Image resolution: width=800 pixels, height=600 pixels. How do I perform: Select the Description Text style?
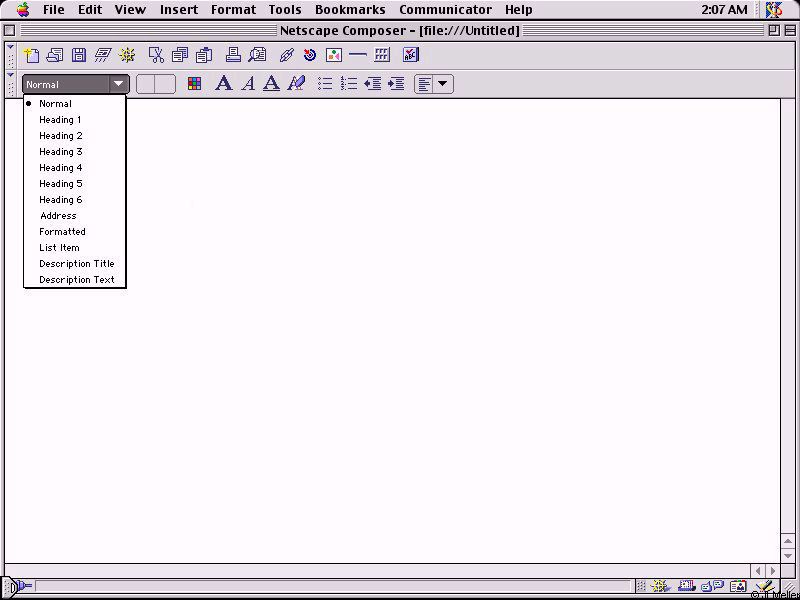point(74,280)
